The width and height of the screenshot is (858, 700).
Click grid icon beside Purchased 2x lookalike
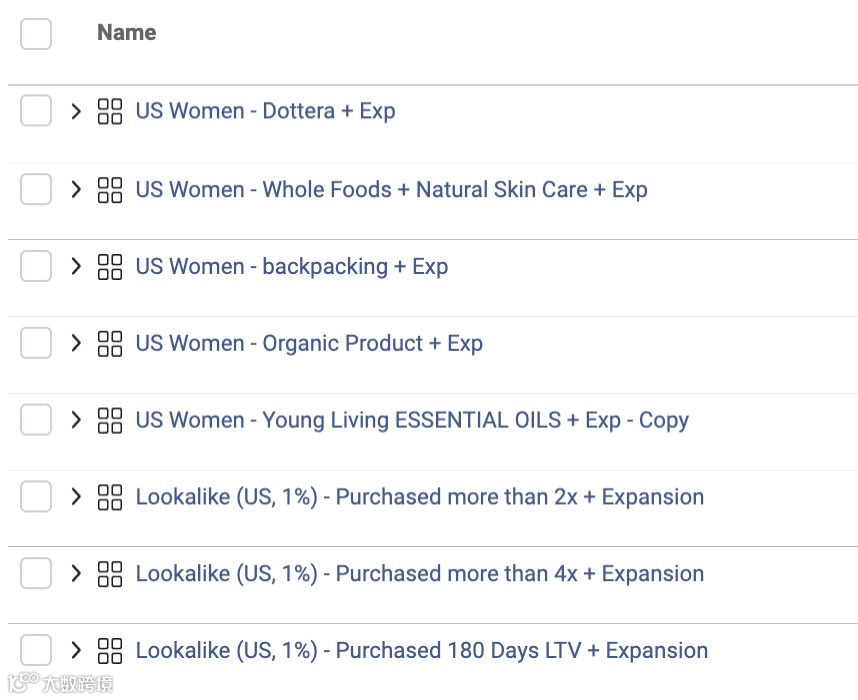coord(110,497)
